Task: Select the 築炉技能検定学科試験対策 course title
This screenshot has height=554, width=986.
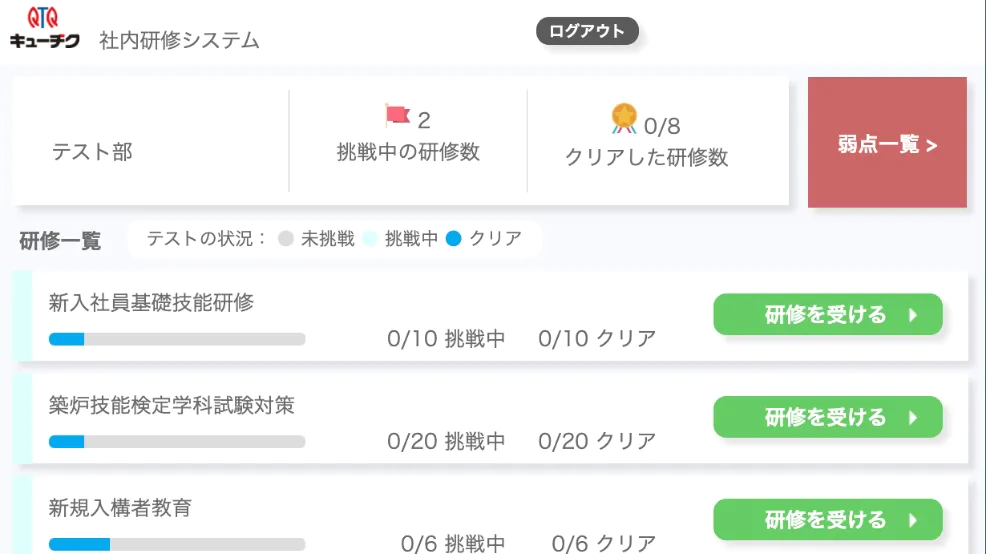Action: (171, 405)
